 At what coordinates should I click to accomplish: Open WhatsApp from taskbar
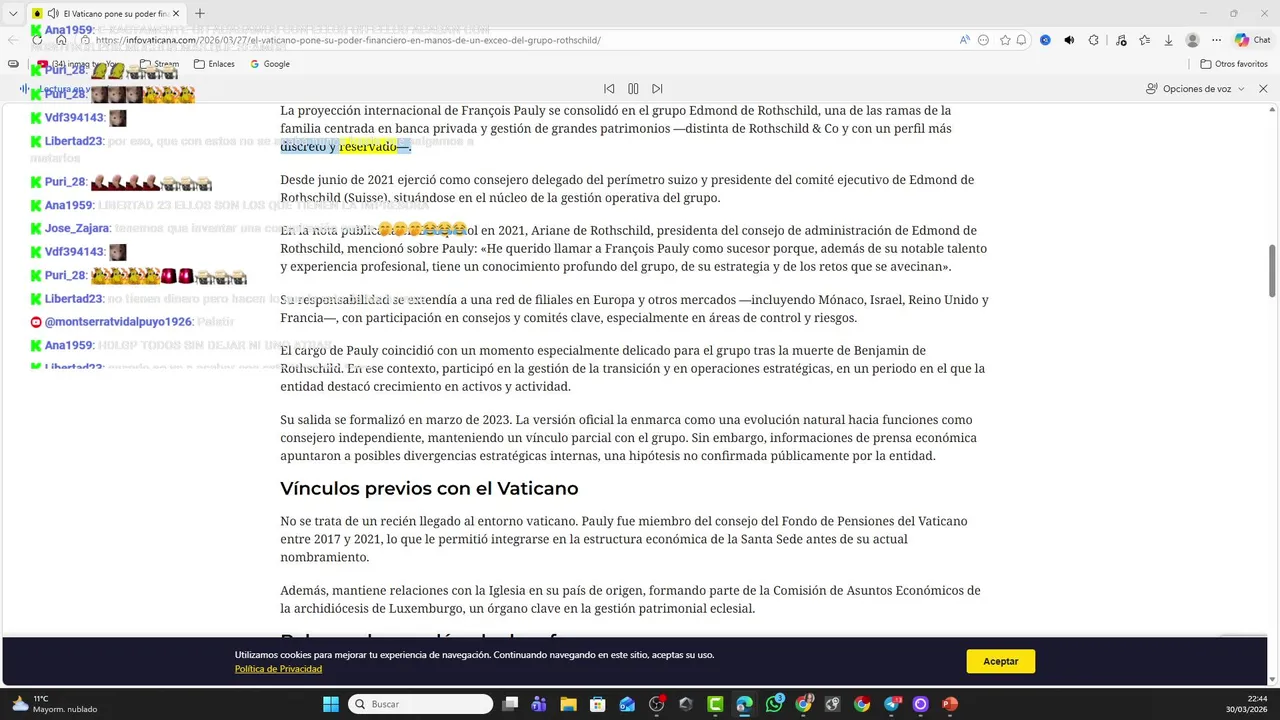click(x=774, y=704)
